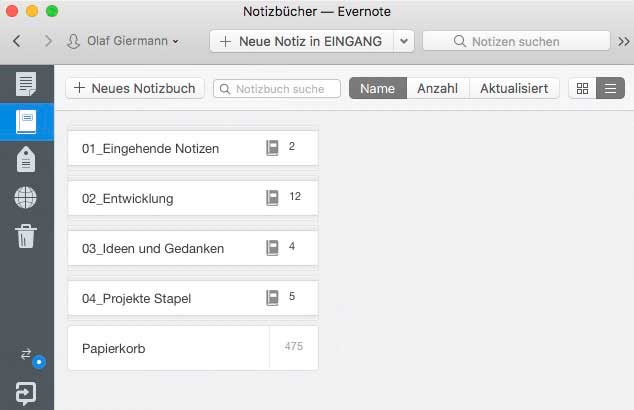This screenshot has height=410, width=634.
Task: Switch to list view of notebooks
Action: 610,88
